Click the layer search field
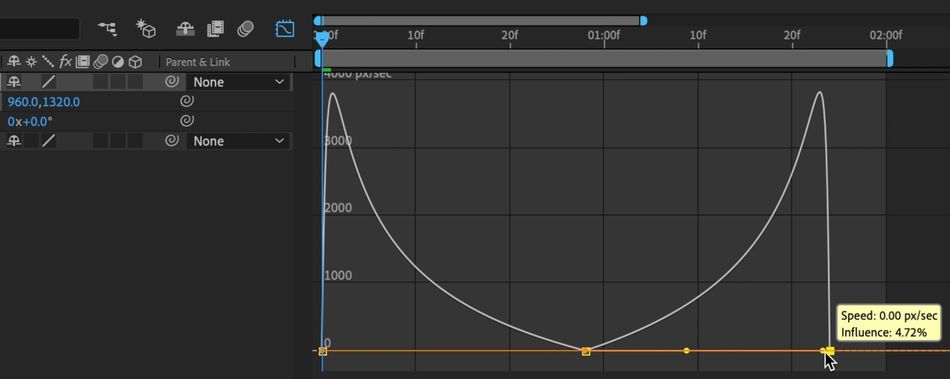Screen dimensions: 950x379 pos(39,28)
